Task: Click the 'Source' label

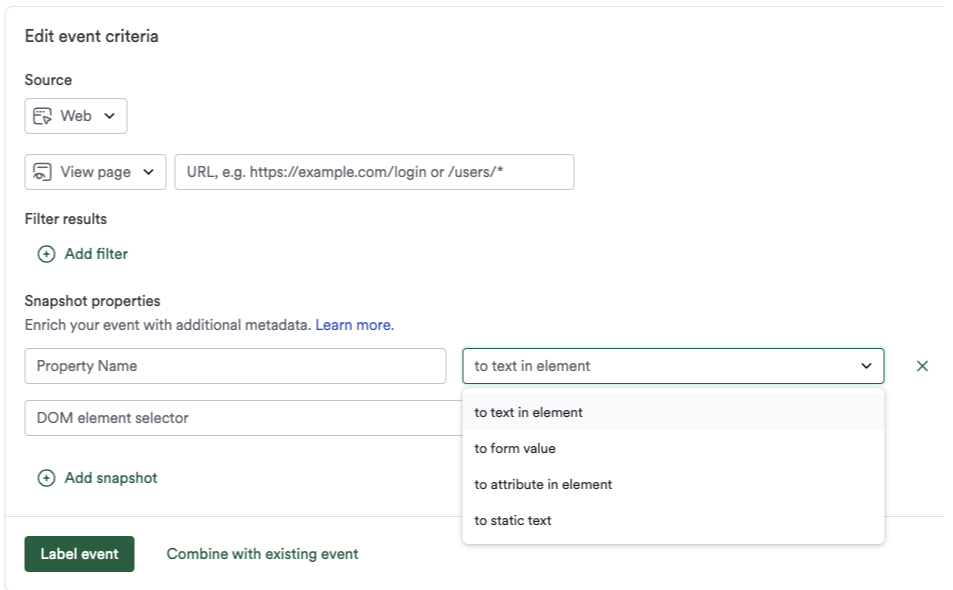Action: point(48,80)
